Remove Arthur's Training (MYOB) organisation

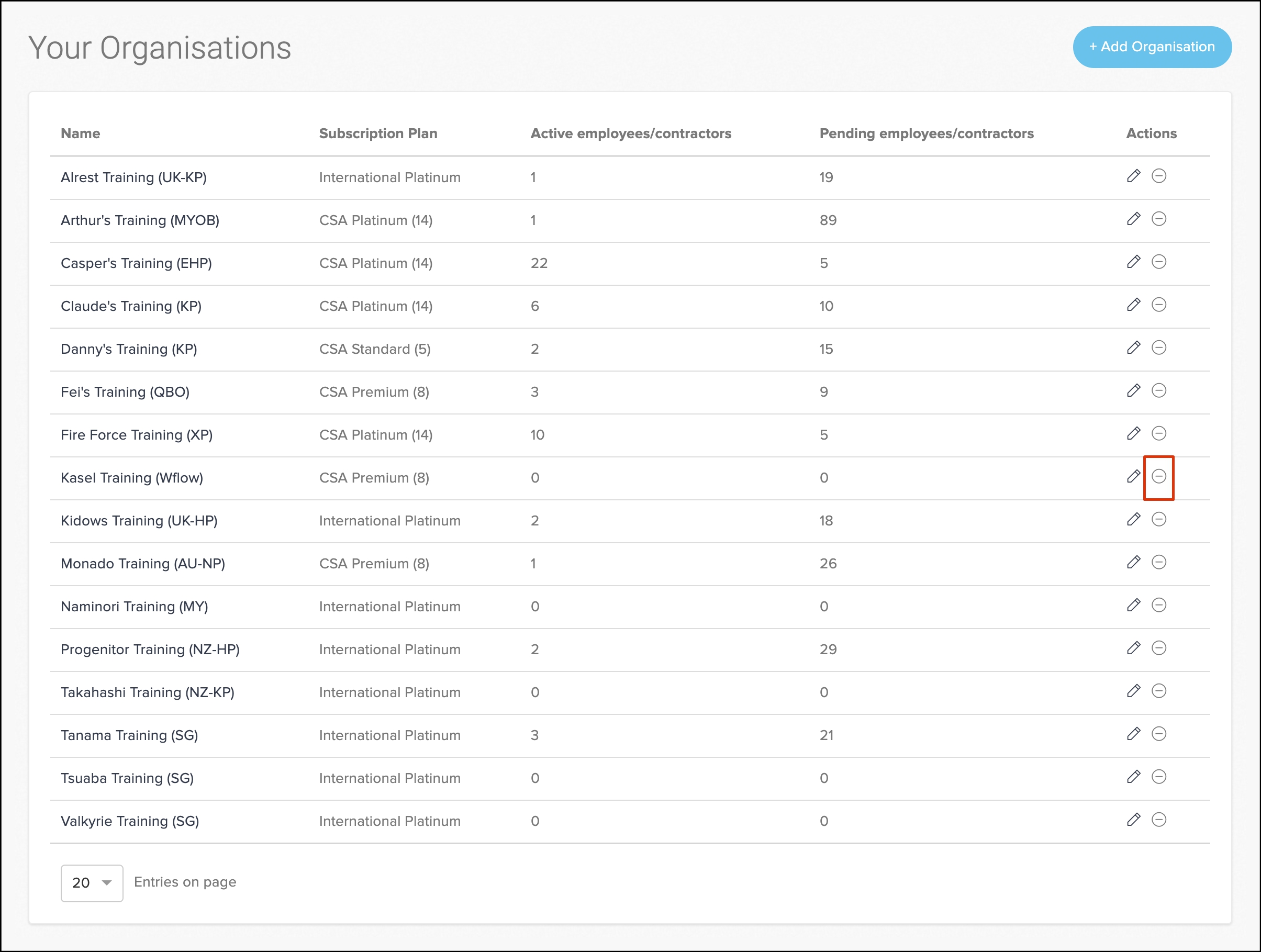point(1158,219)
